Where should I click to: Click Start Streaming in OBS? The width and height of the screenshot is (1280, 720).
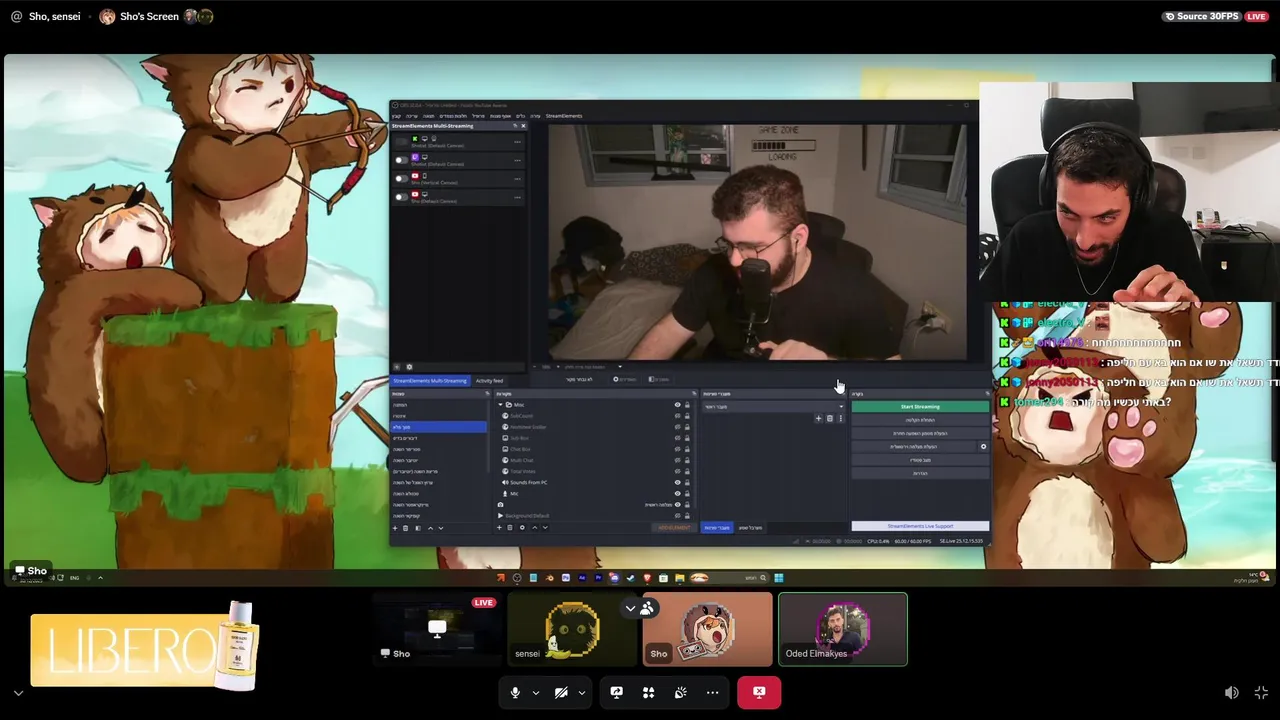(920, 407)
